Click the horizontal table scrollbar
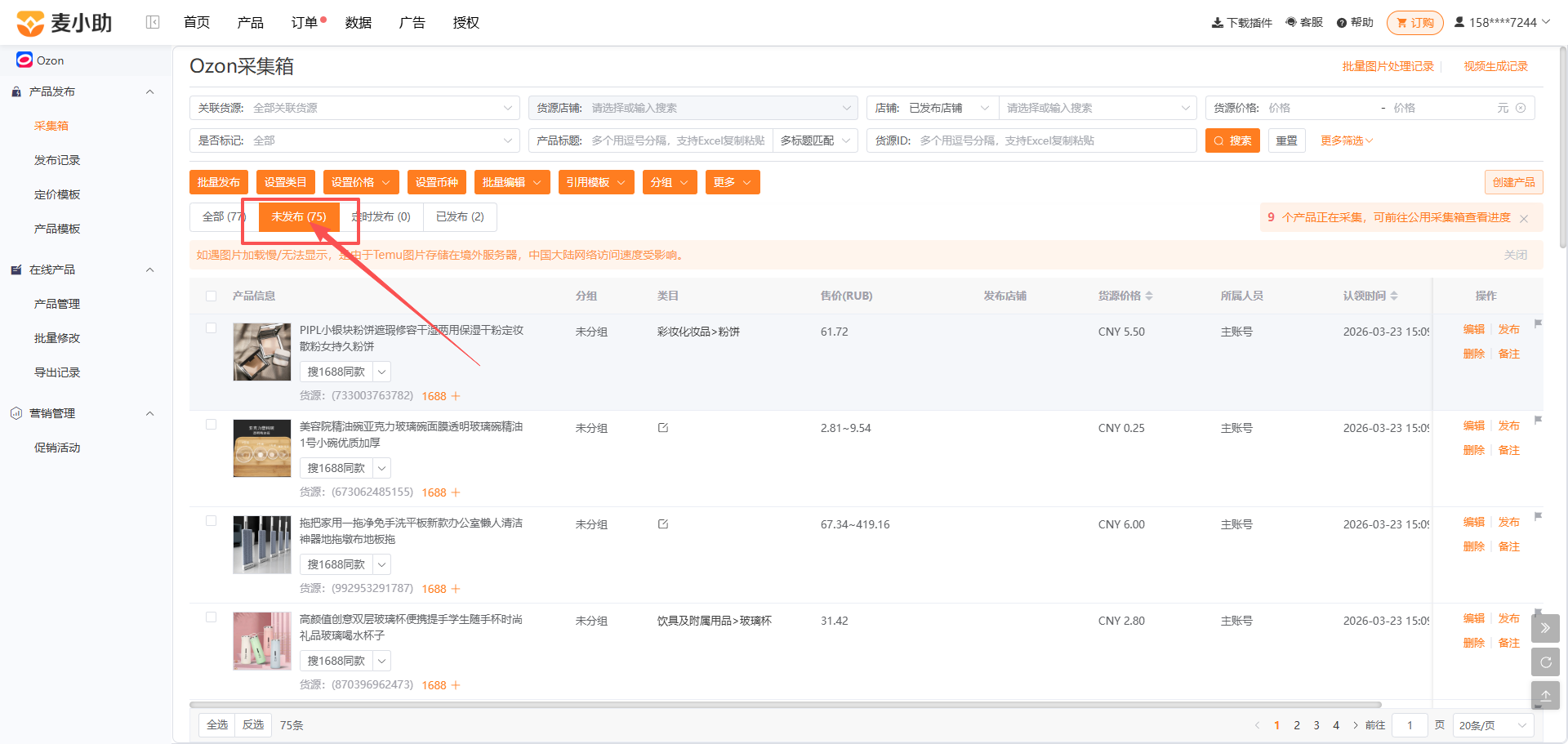This screenshot has width=1568, height=744. click(x=785, y=704)
